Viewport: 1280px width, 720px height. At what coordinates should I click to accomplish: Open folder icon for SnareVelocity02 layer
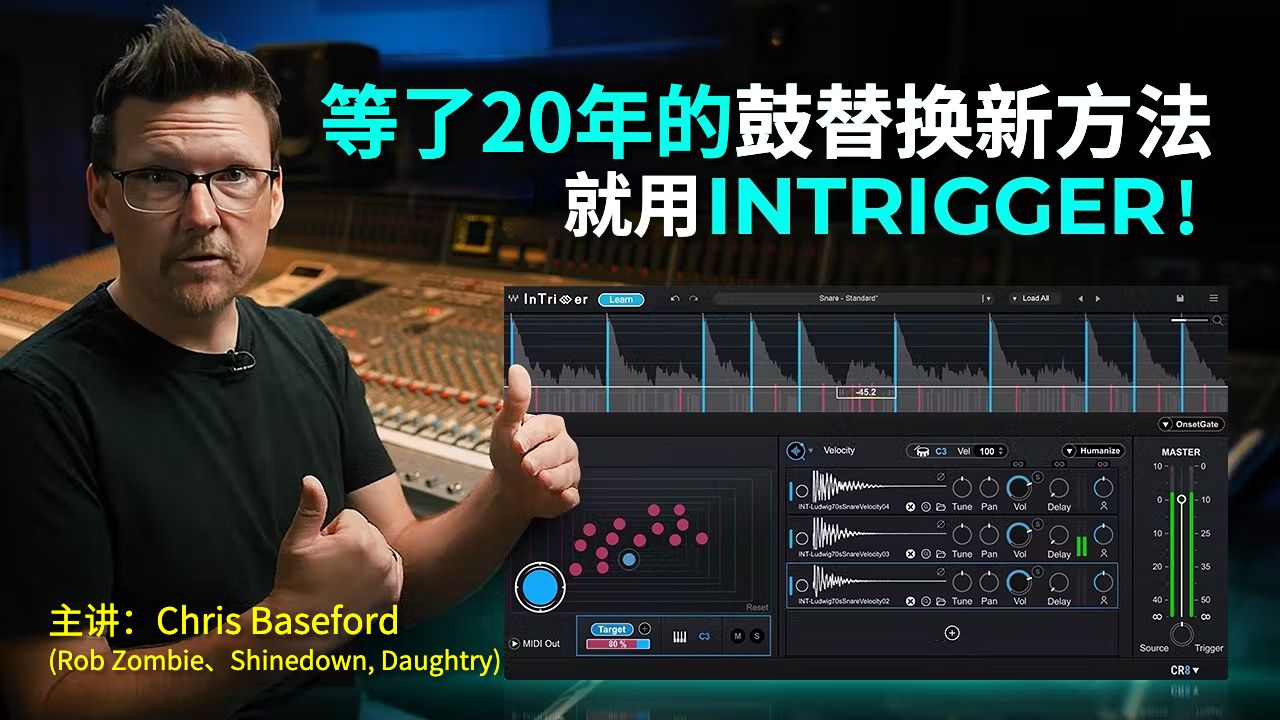[941, 601]
